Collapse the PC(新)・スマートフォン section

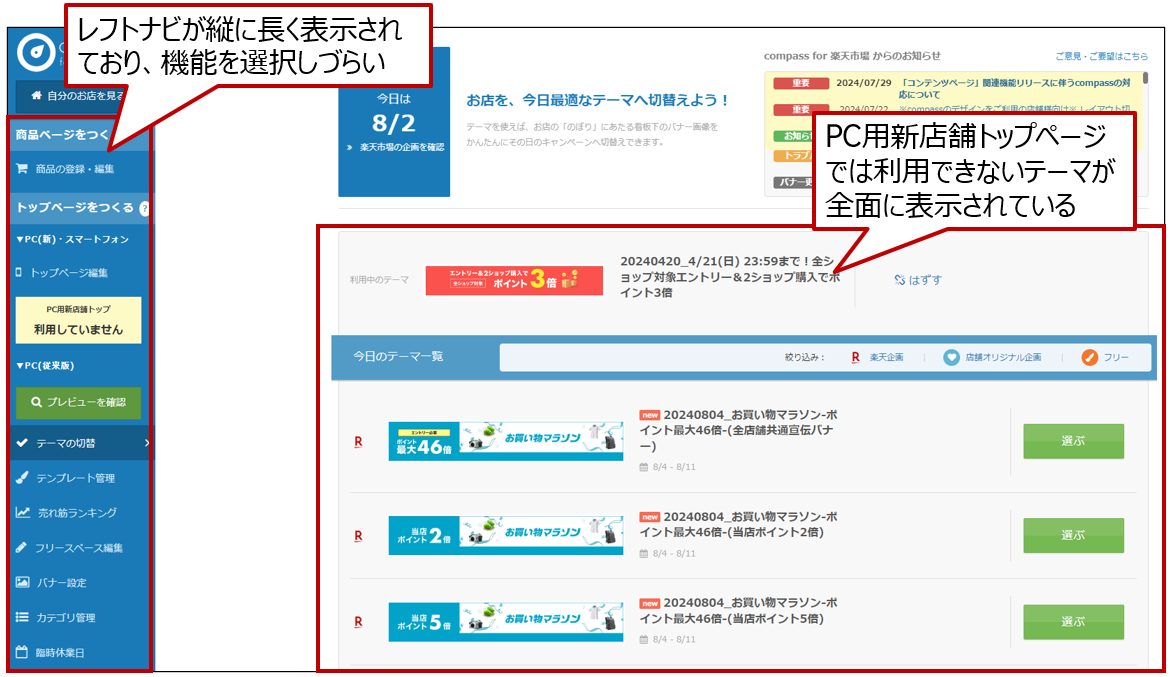pos(73,240)
